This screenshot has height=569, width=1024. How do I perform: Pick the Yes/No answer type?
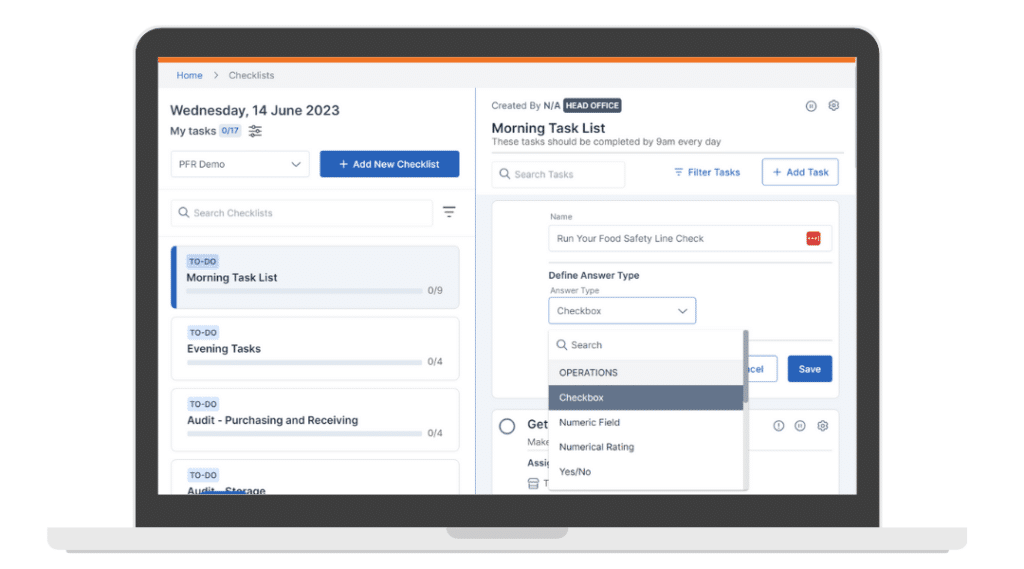575,472
